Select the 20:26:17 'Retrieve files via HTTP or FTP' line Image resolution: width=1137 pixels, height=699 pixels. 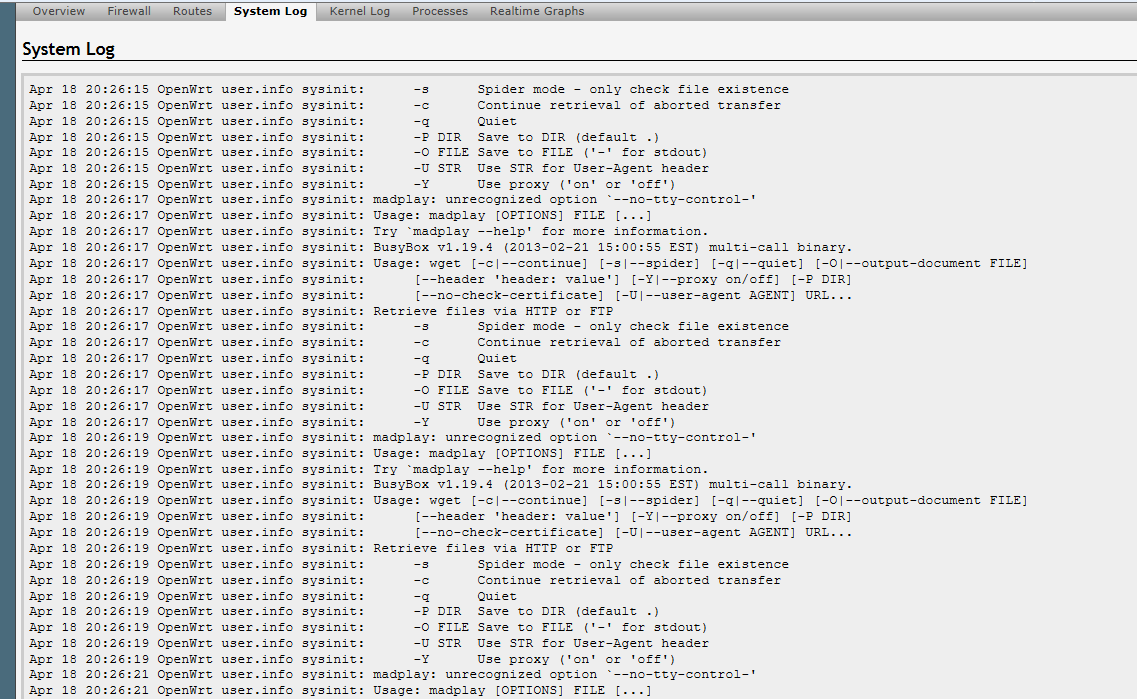pyautogui.click(x=321, y=311)
